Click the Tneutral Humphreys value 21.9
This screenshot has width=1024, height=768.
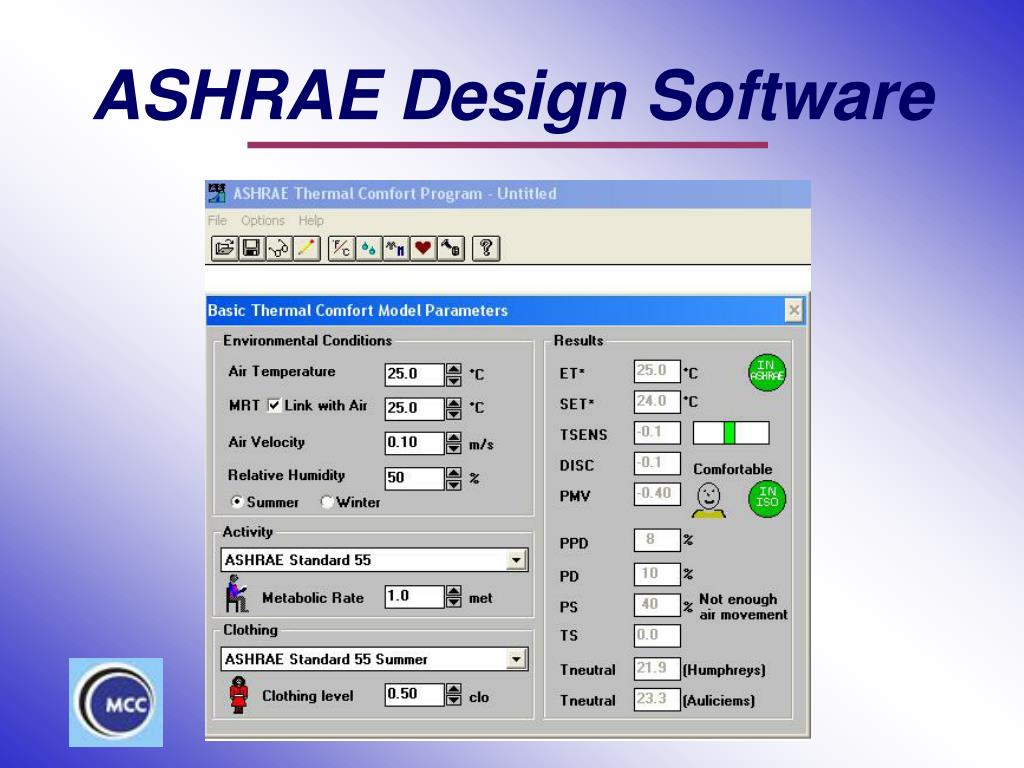coord(657,669)
